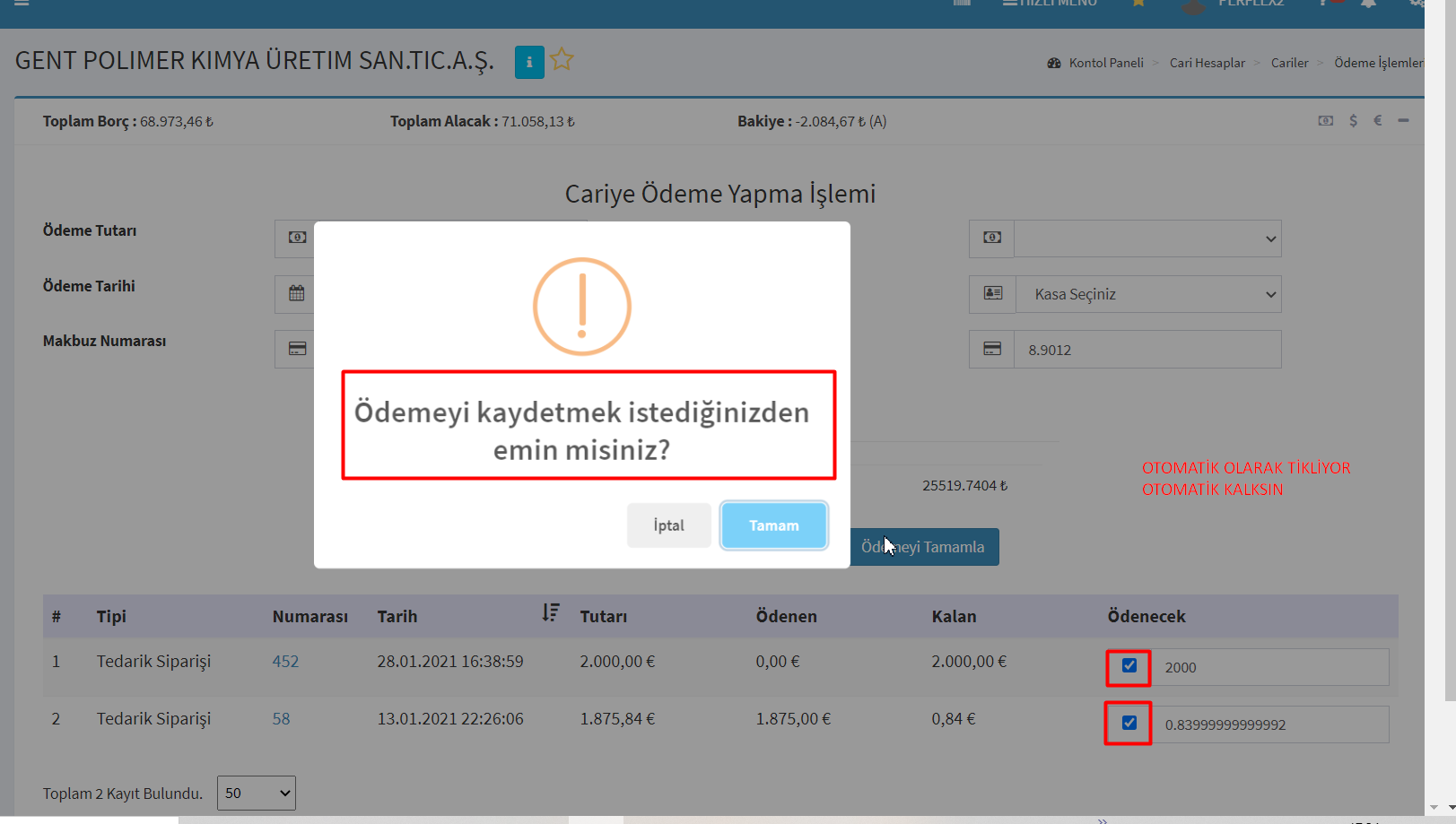Click the sort icon in Tarih column header

[x=550, y=613]
